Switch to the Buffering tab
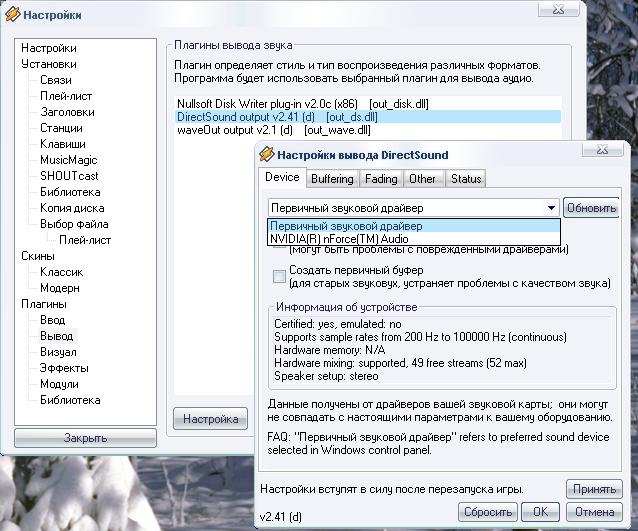This screenshot has height=531, width=638. click(331, 179)
